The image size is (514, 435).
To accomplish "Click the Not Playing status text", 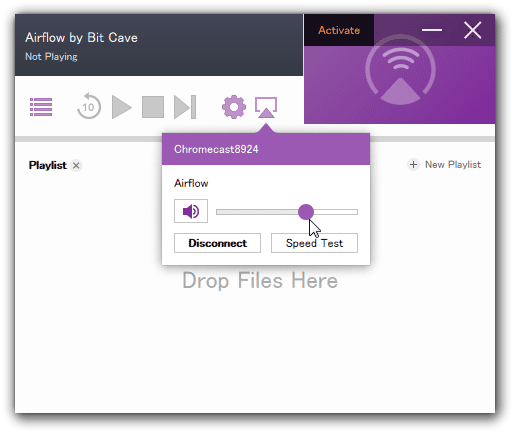I will 51,57.
